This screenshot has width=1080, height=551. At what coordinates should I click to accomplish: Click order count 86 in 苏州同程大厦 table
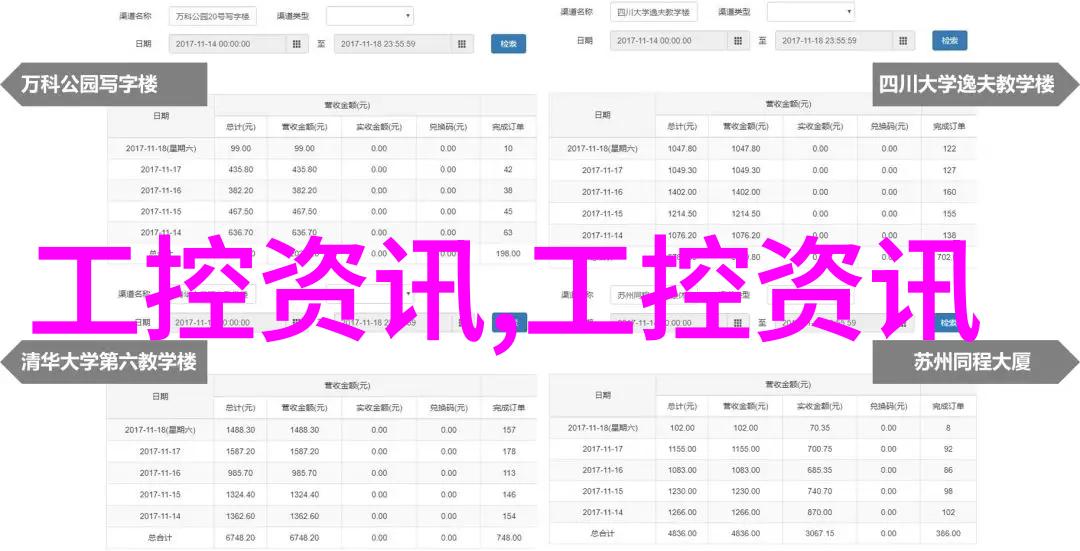[x=948, y=470]
